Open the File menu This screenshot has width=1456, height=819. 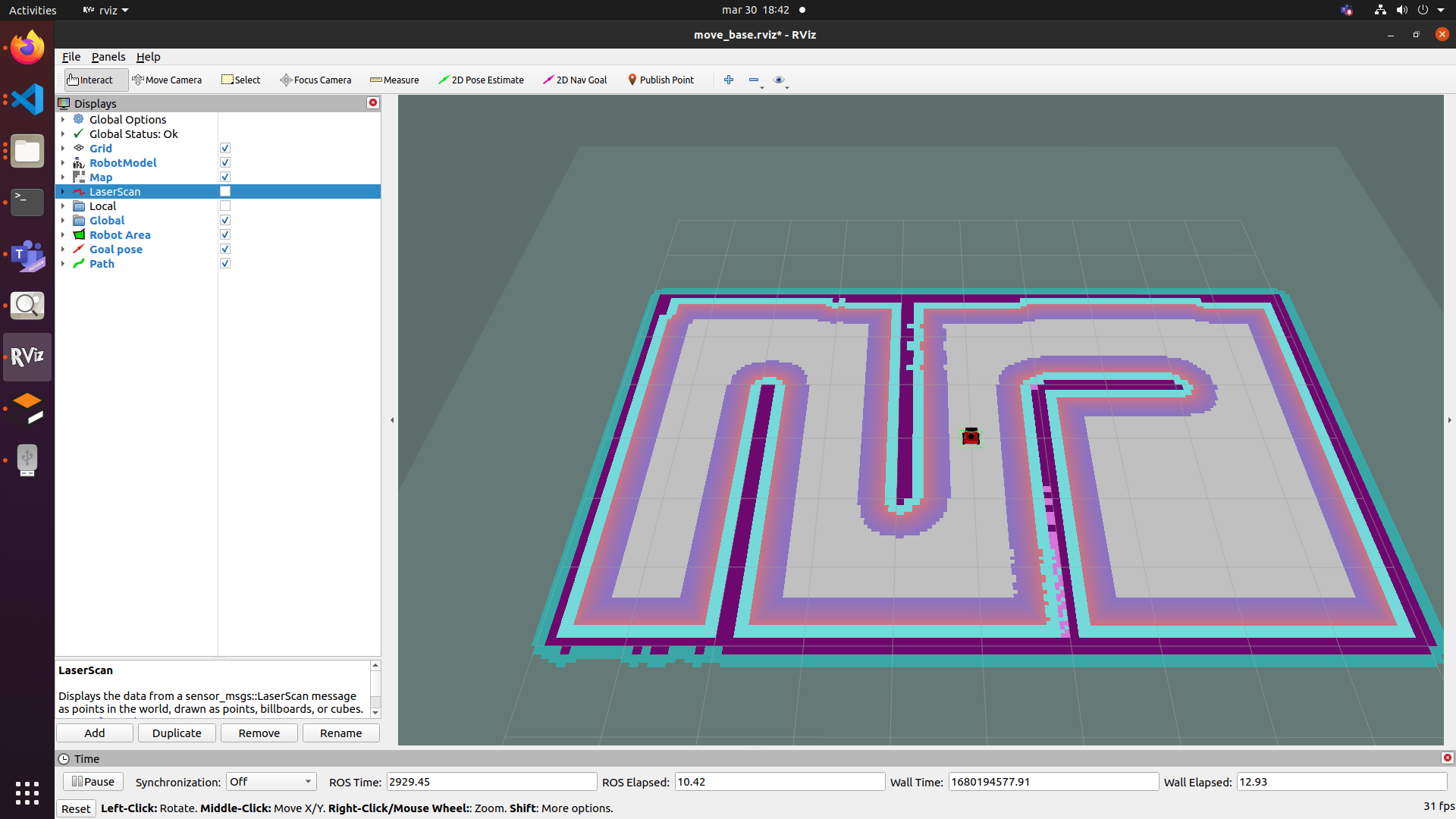click(71, 57)
